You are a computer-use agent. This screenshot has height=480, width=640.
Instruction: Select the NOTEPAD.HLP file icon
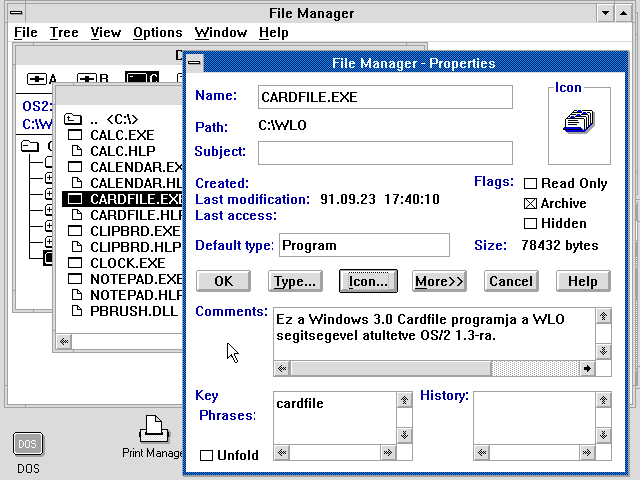(x=76, y=294)
